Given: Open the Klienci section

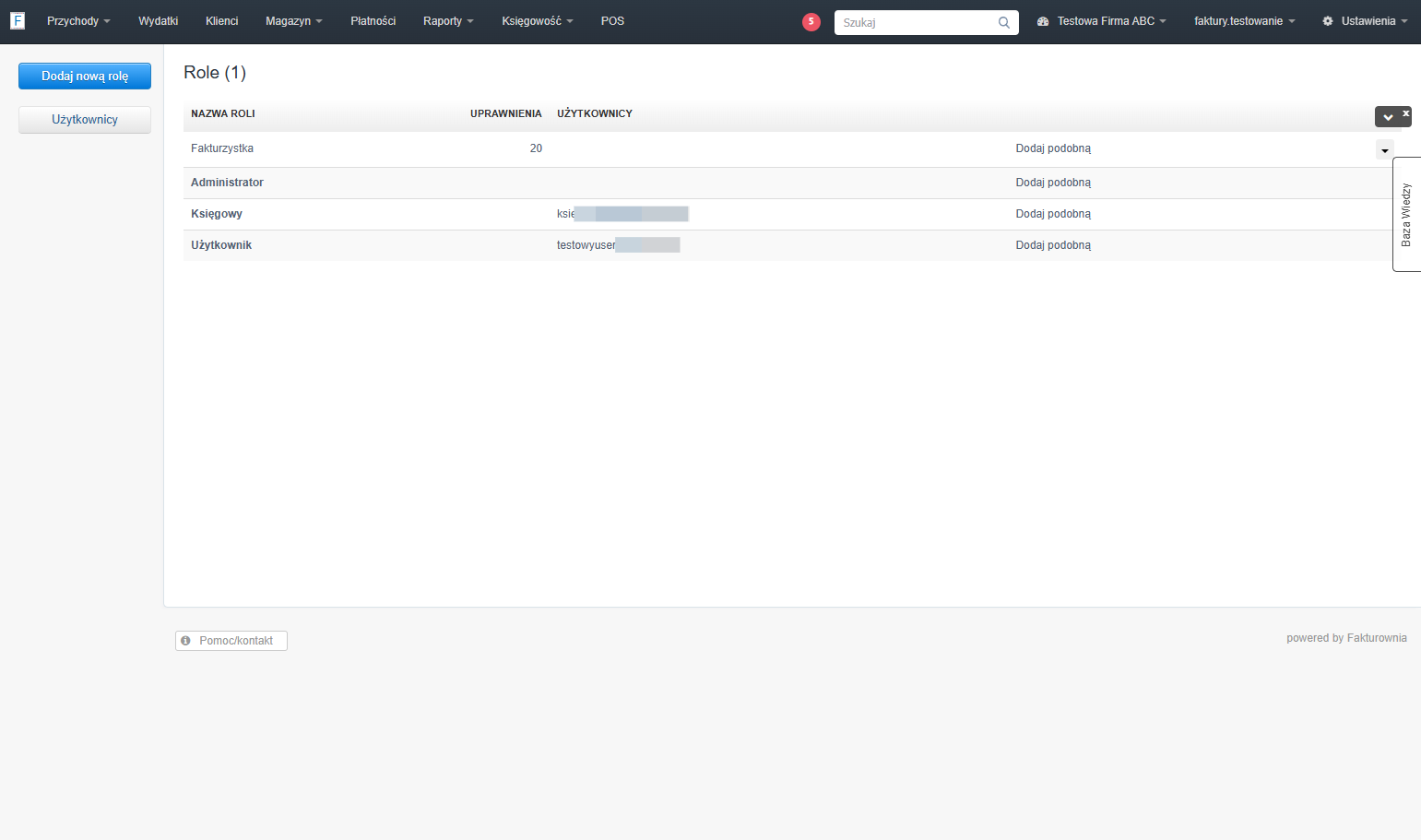Looking at the screenshot, I should 222,21.
